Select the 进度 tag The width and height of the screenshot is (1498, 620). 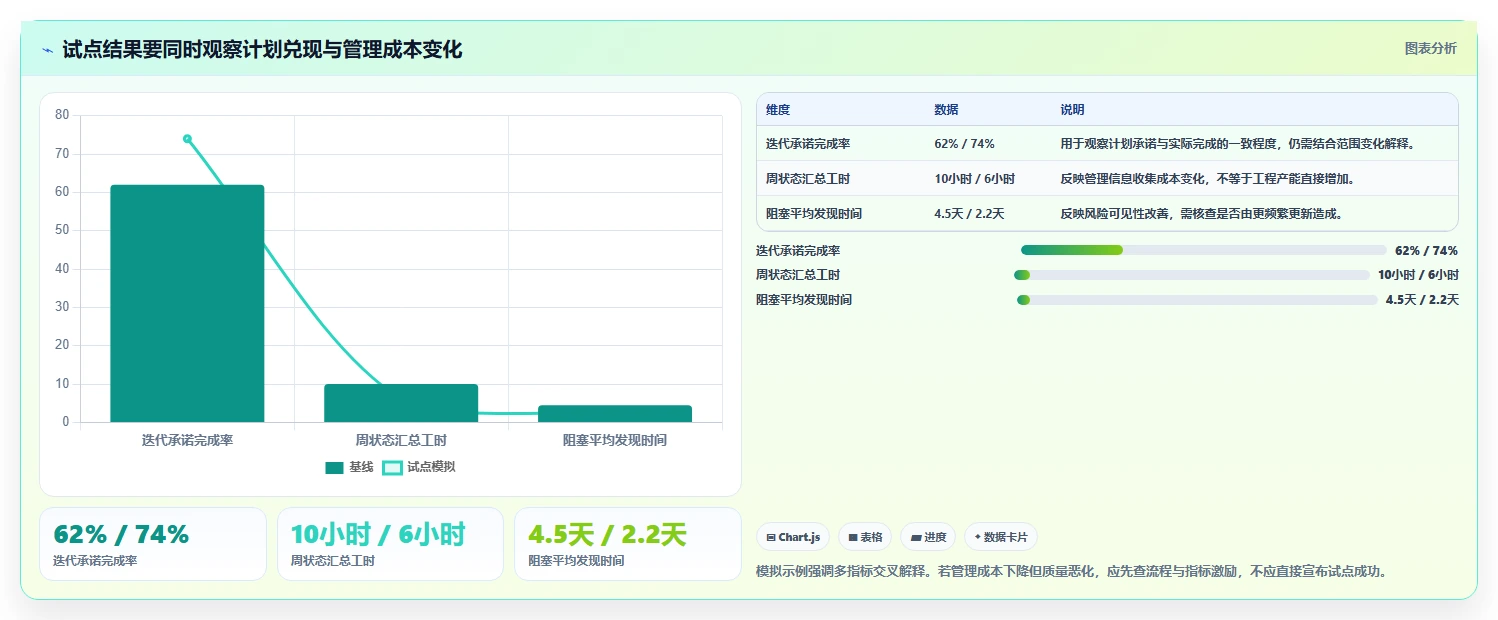pyautogui.click(x=928, y=537)
